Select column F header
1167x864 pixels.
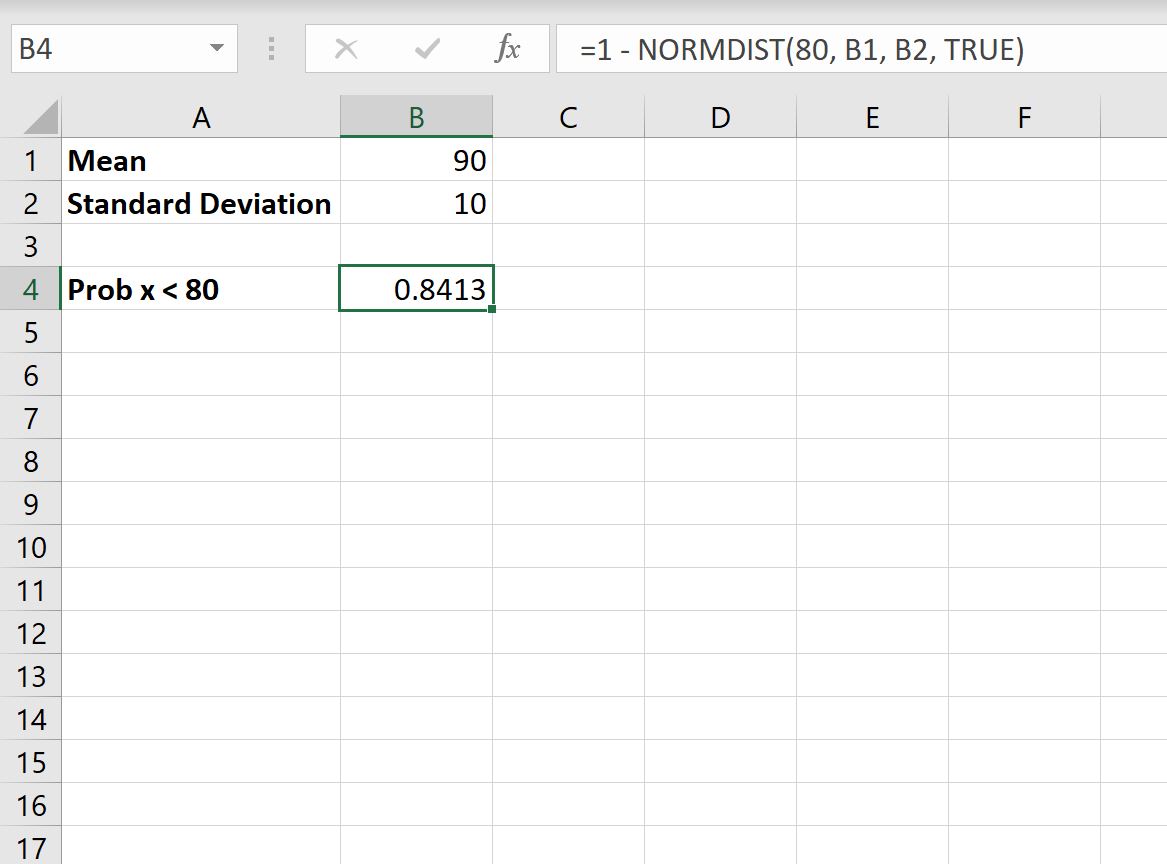click(x=1023, y=116)
